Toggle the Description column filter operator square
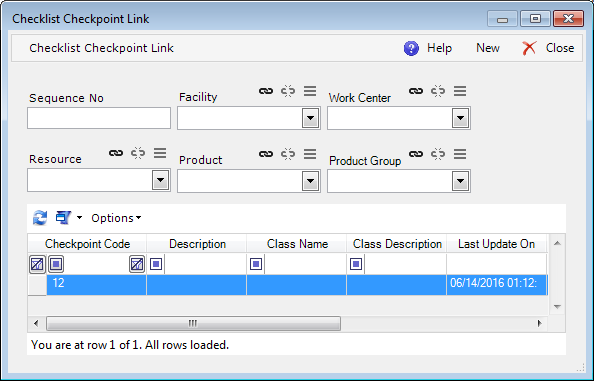594x381 pixels. coord(156,264)
